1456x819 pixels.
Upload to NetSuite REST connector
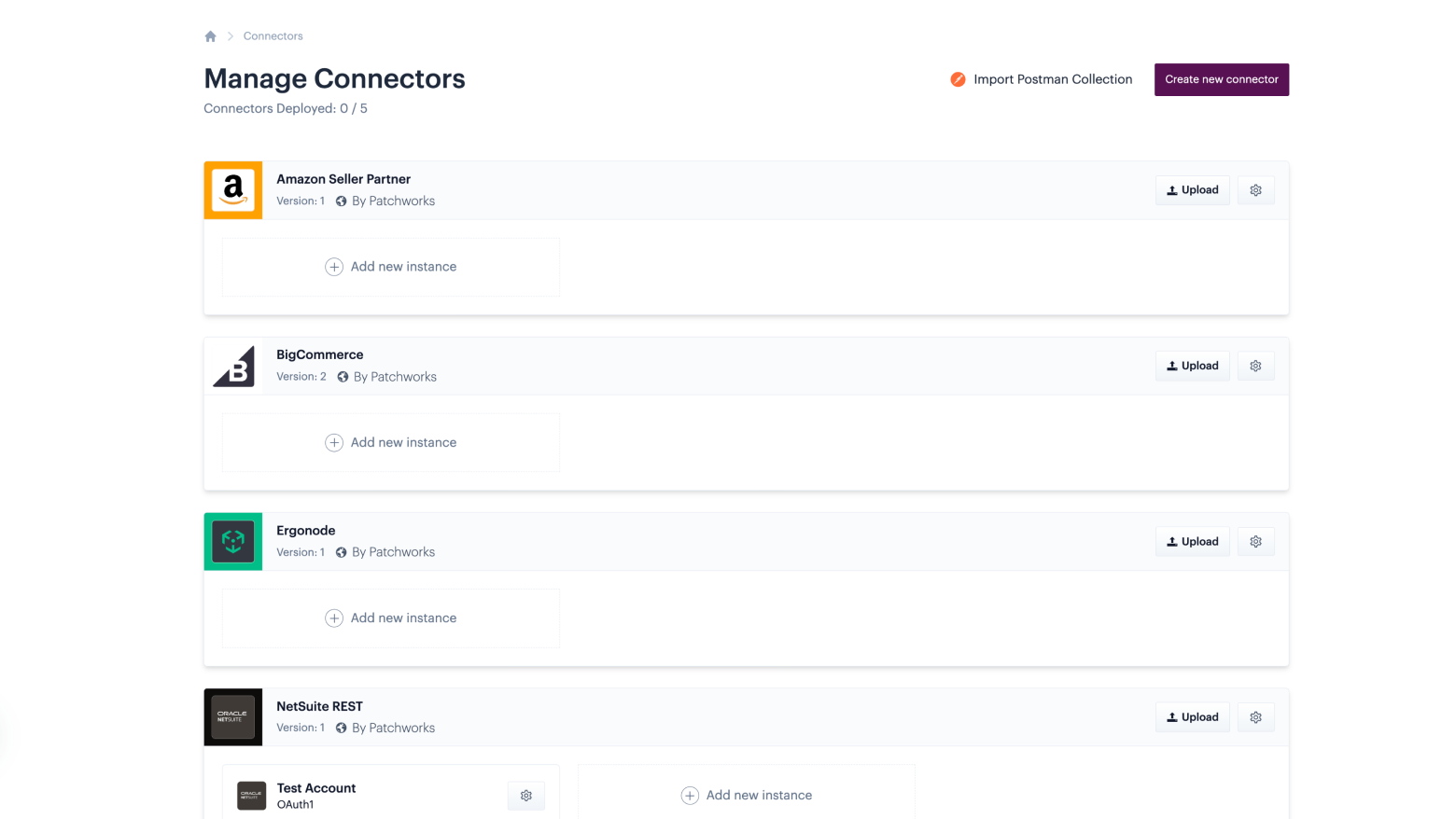1192,717
